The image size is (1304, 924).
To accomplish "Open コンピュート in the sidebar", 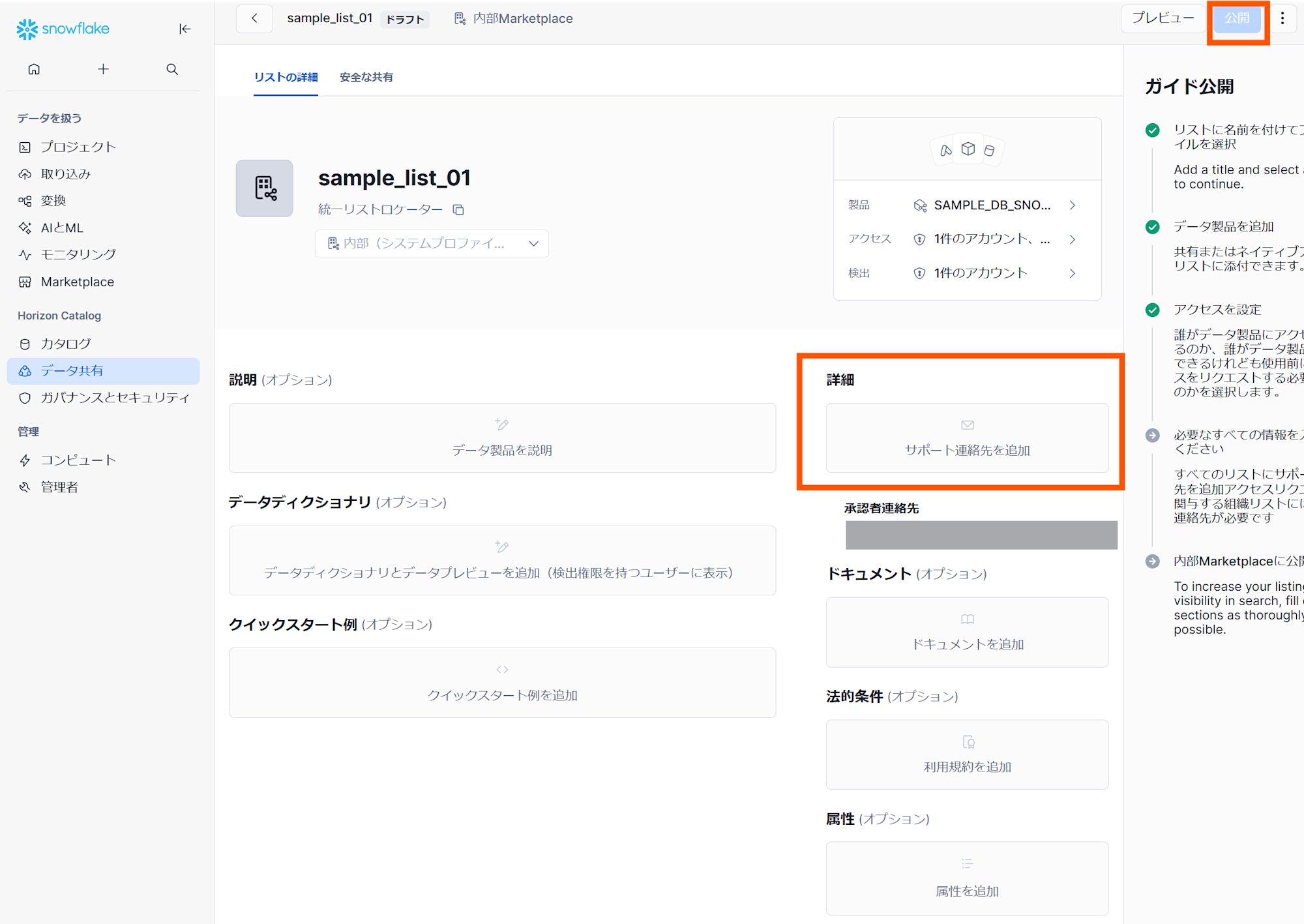I will [x=78, y=460].
